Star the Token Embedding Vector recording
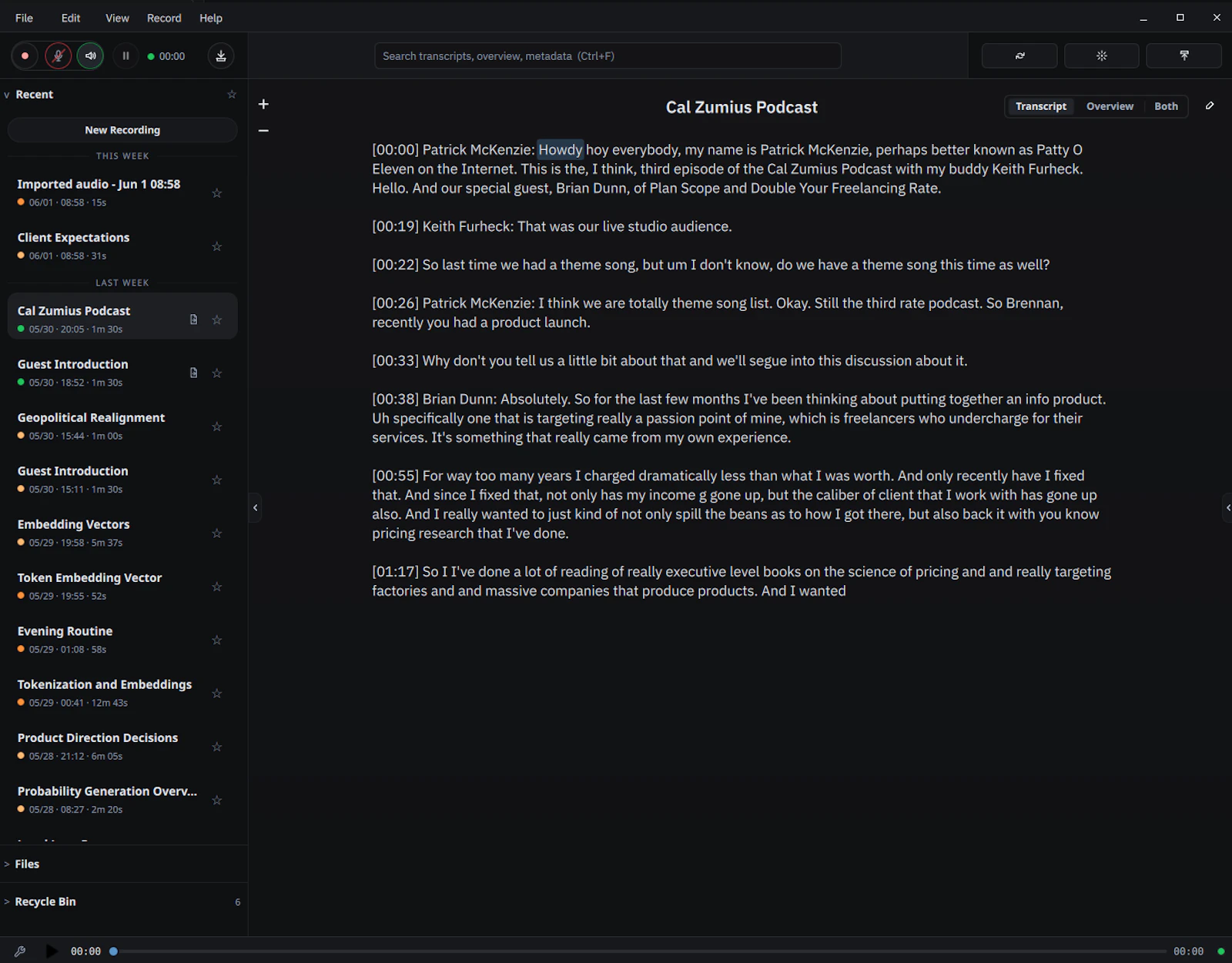This screenshot has width=1232, height=963. pyautogui.click(x=217, y=587)
